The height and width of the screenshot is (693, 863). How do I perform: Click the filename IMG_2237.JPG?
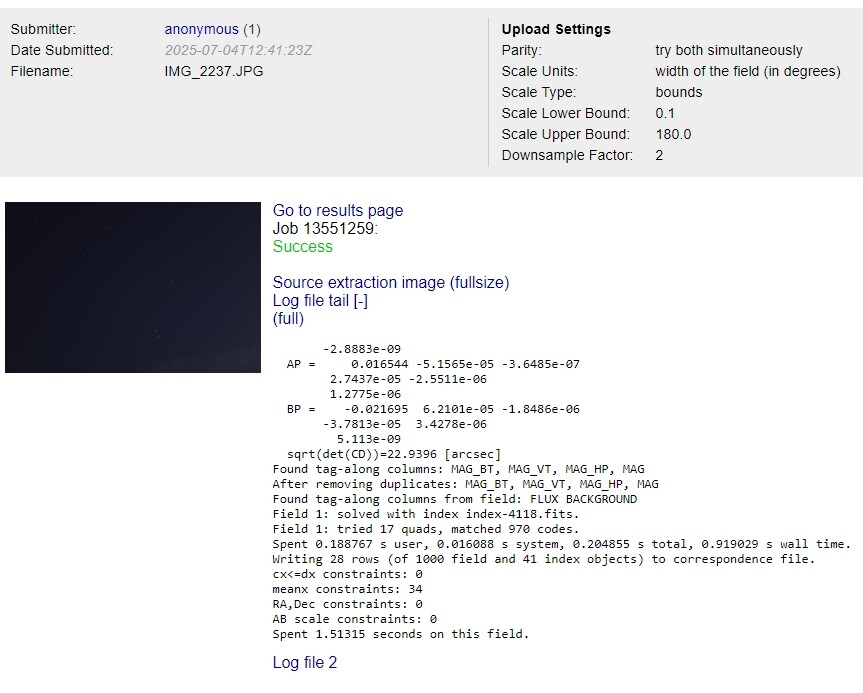[214, 71]
